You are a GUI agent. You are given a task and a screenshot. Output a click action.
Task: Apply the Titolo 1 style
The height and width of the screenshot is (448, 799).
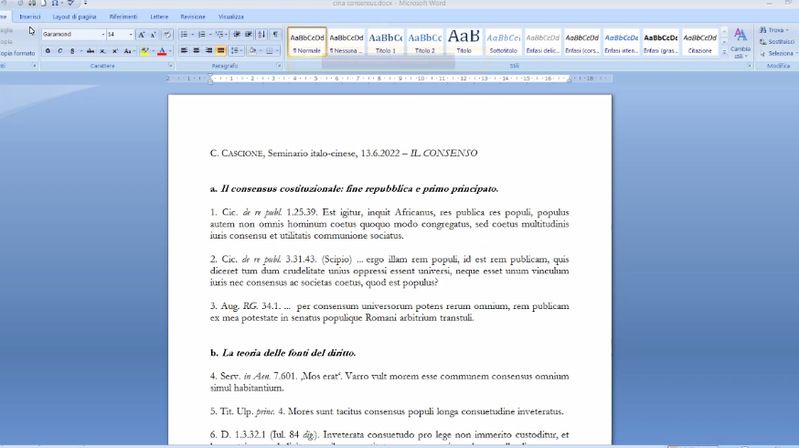pos(385,42)
